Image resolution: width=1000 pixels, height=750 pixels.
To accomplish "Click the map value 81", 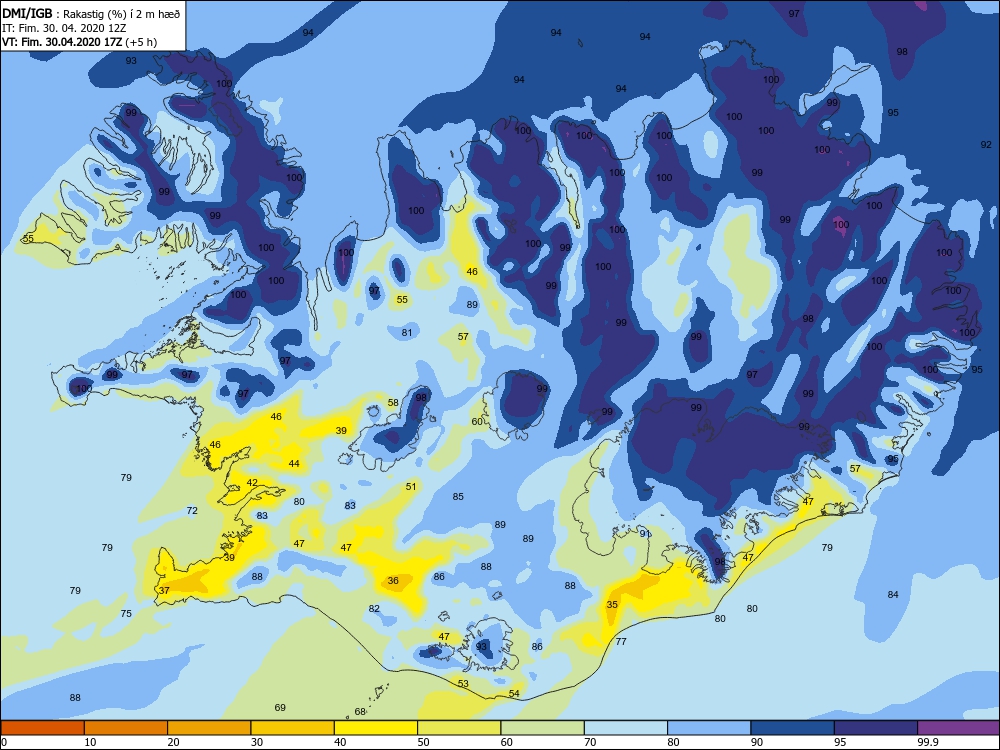I will pyautogui.click(x=408, y=332).
